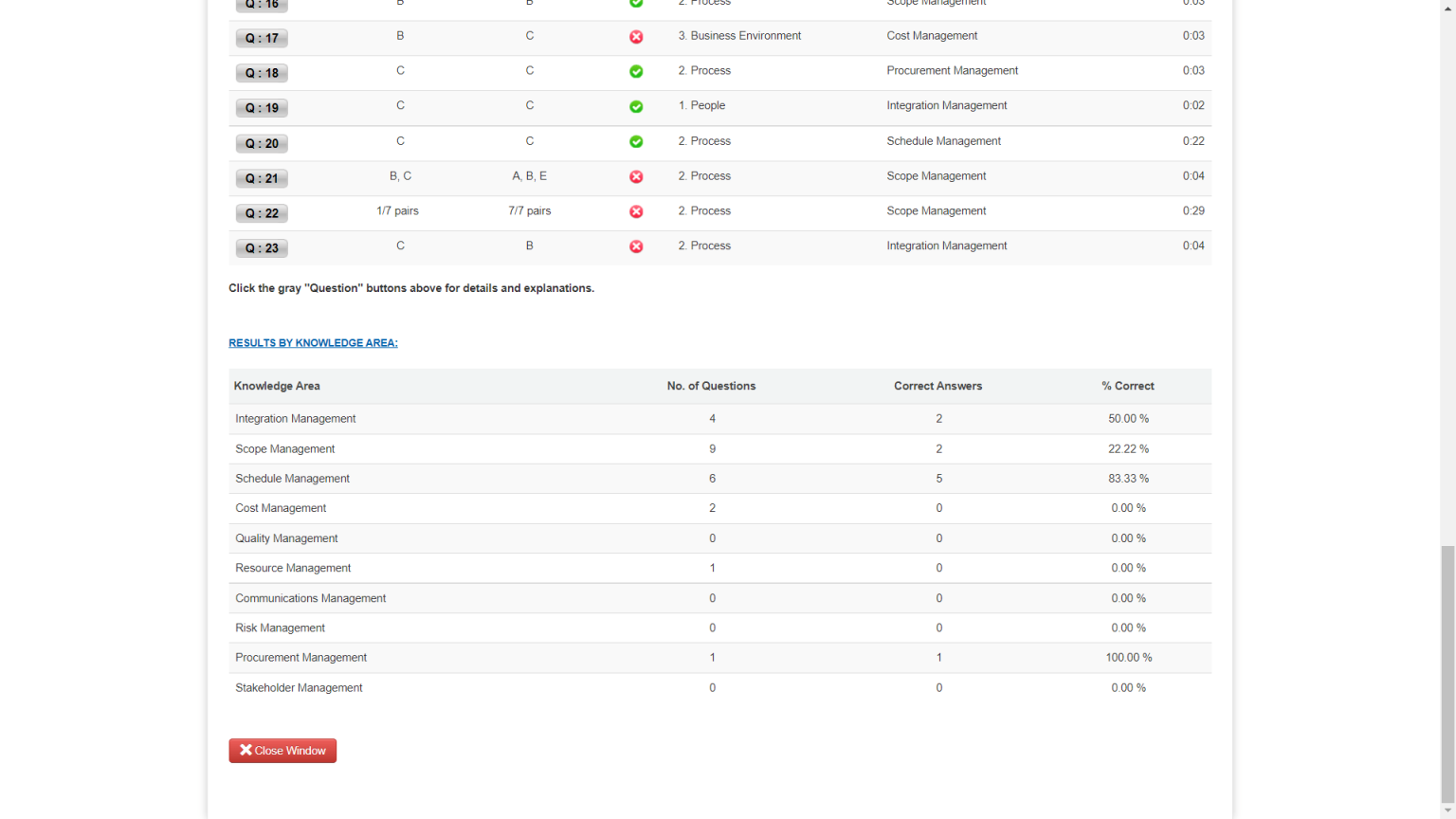Image resolution: width=1456 pixels, height=819 pixels.
Task: Click the red incorrect icon for Q:23
Action: click(636, 246)
